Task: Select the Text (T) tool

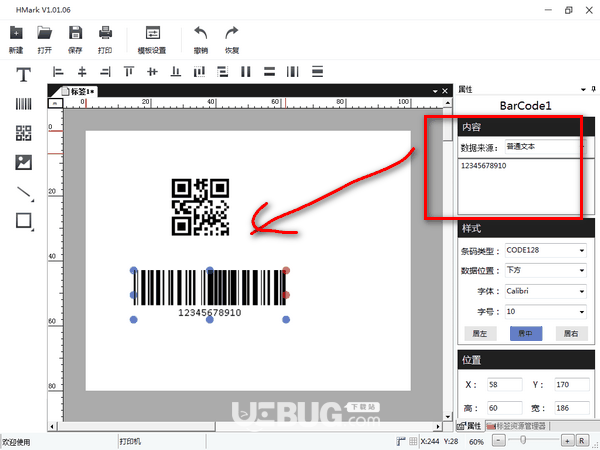Action: [23, 74]
